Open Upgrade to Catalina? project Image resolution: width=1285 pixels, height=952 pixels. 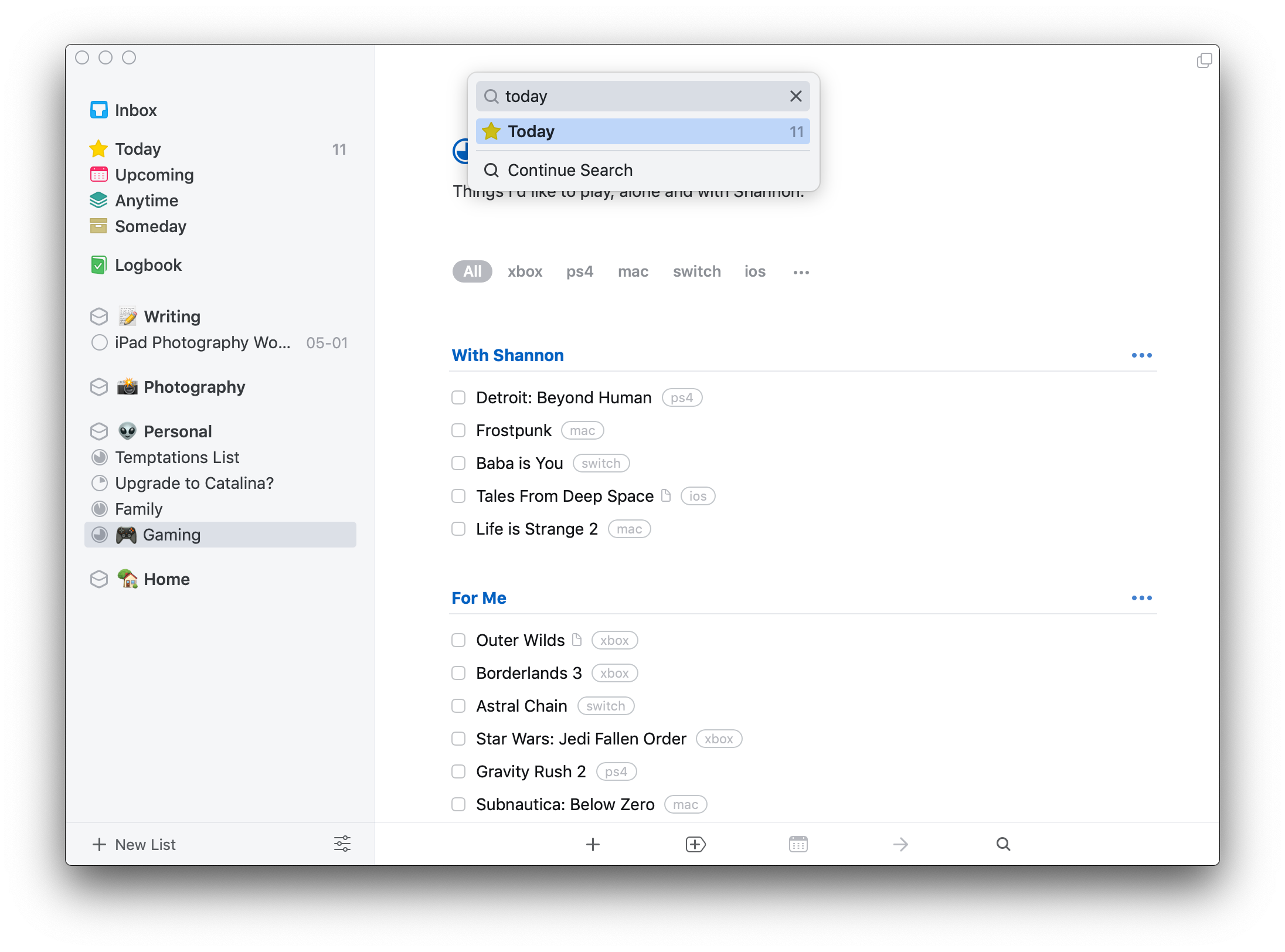click(220, 483)
